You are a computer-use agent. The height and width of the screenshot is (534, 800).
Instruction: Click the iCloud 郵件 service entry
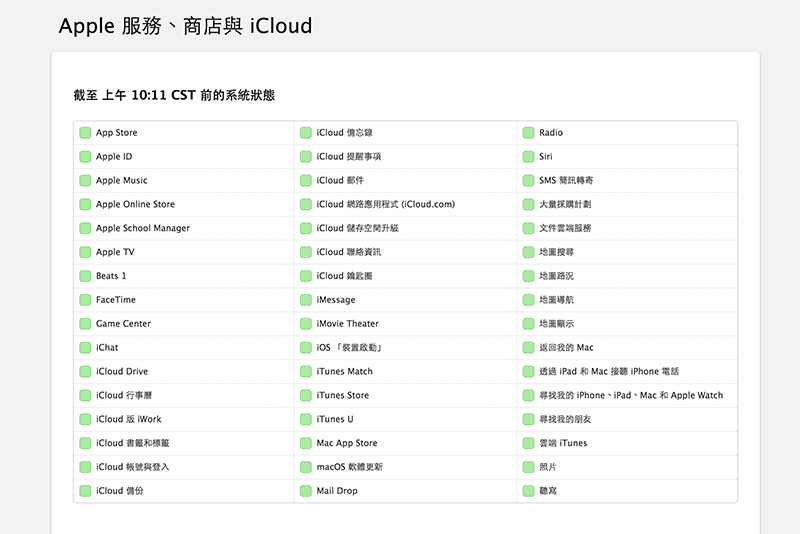coord(340,181)
